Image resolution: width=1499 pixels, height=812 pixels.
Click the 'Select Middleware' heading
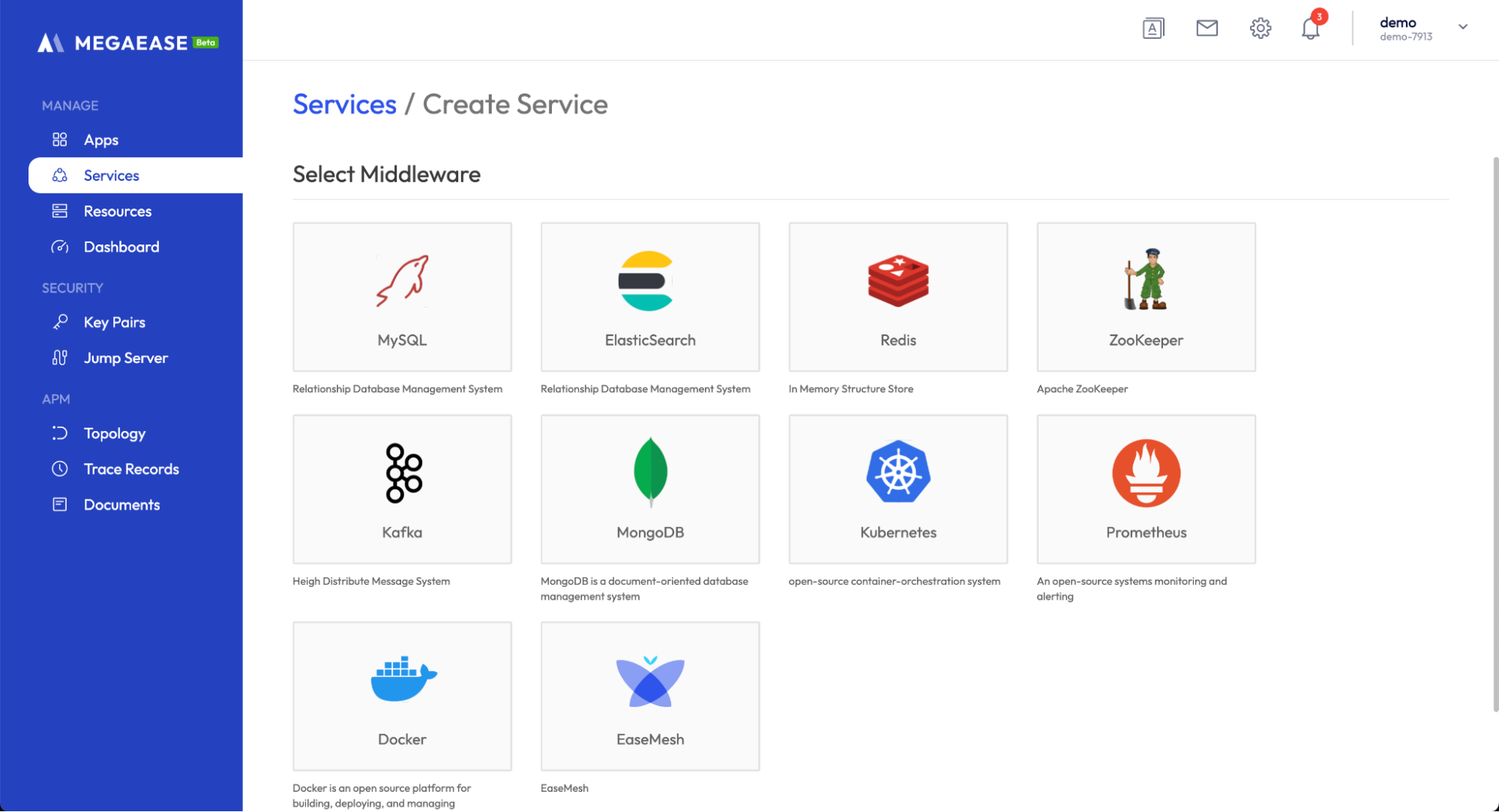pyautogui.click(x=386, y=174)
